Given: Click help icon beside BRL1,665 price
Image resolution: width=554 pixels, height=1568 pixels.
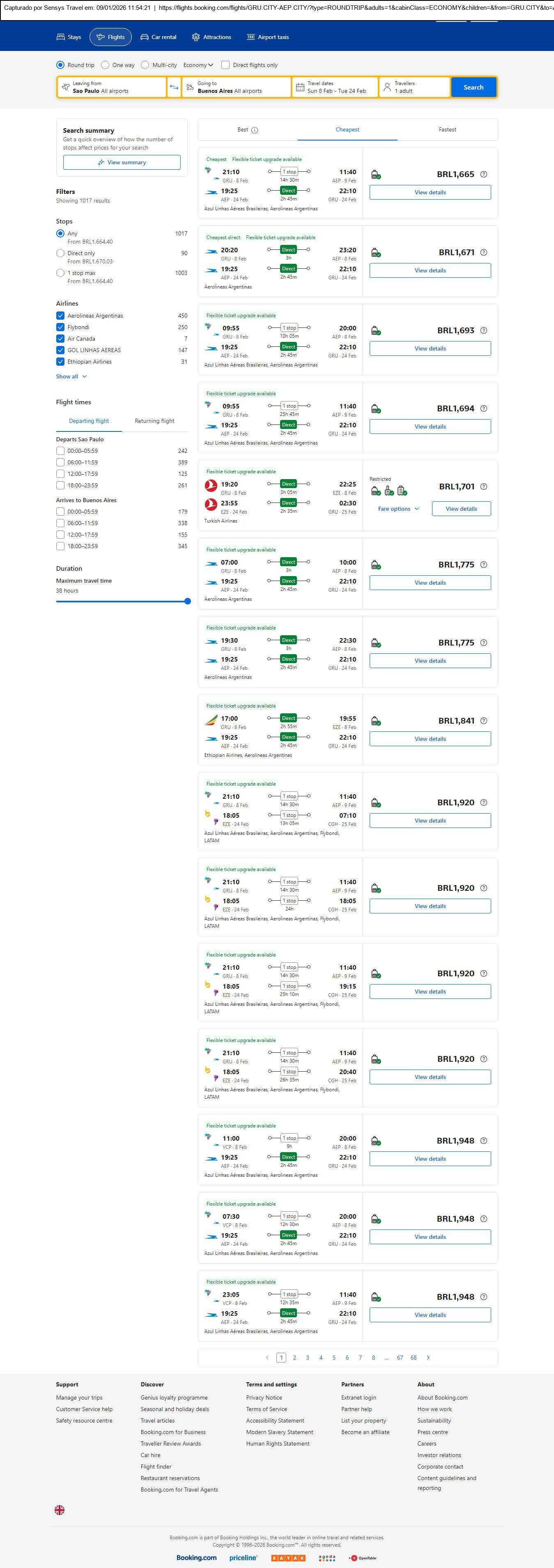Looking at the screenshot, I should click(x=483, y=174).
